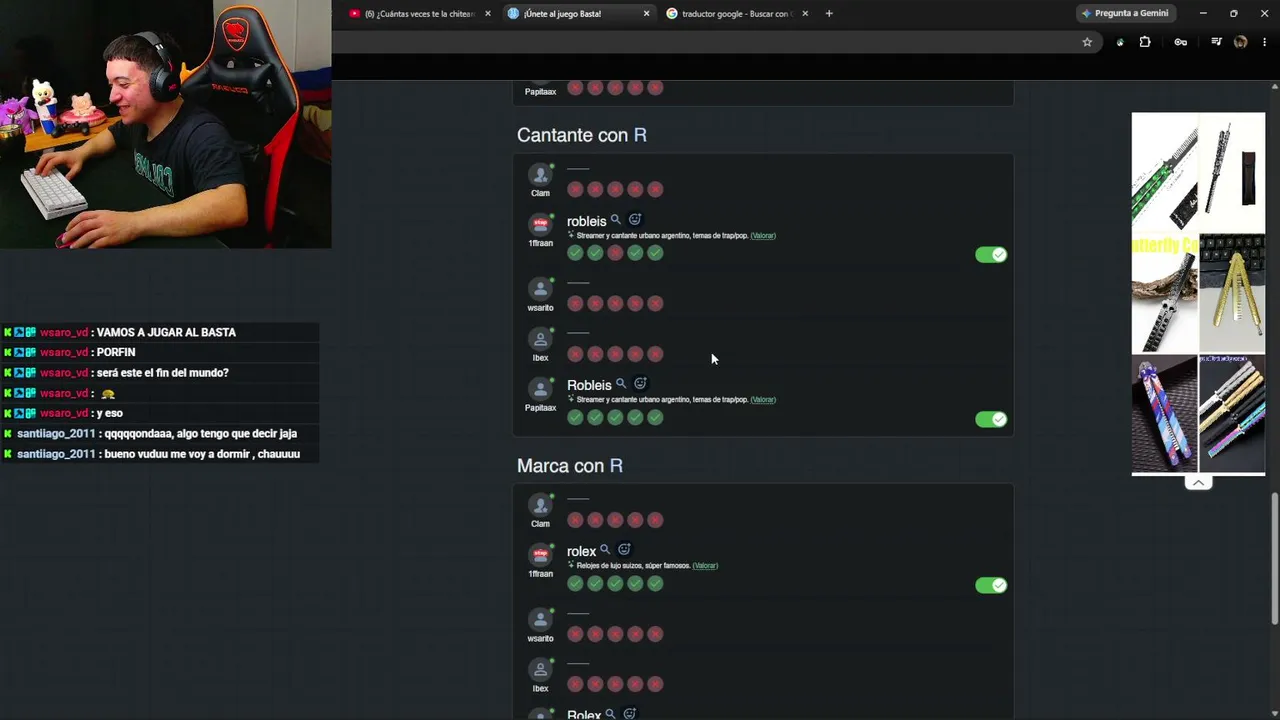
Task: Open the gold butterfly knife ad image
Action: point(1232,294)
